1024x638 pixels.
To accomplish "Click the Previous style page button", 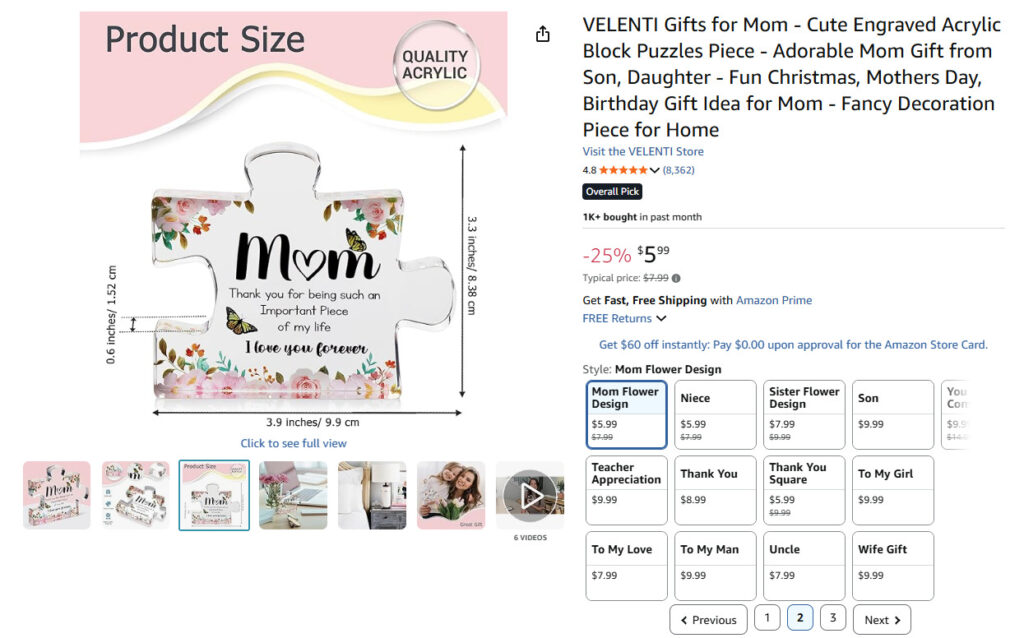I will 709,619.
